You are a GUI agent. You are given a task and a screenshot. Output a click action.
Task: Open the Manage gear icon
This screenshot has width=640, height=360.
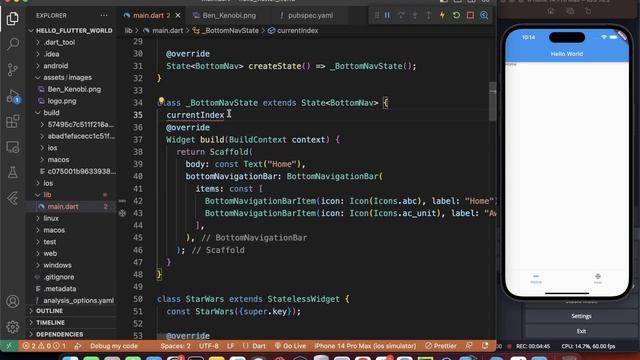[x=13, y=327]
